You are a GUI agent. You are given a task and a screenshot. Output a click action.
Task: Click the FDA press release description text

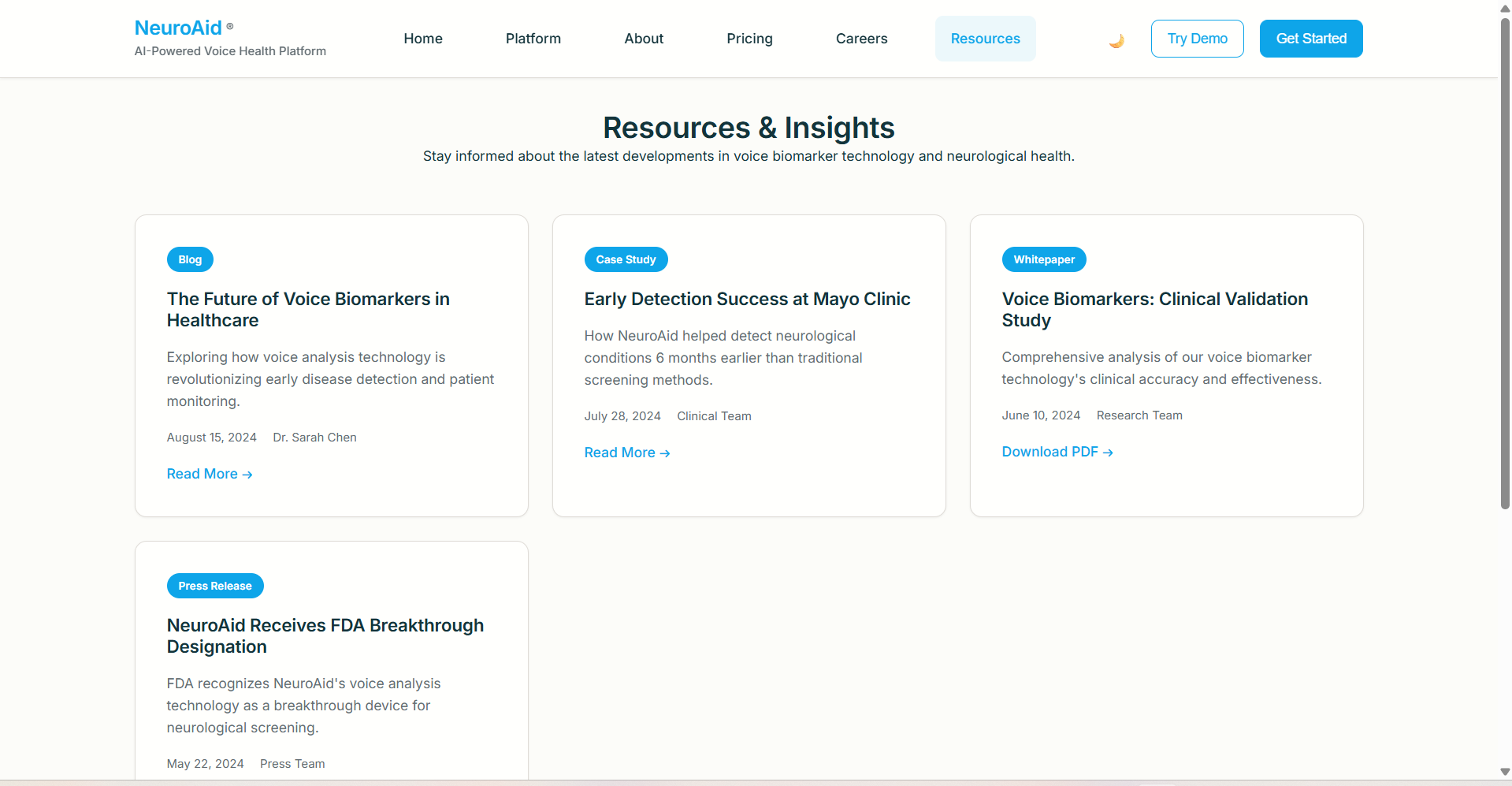coord(303,706)
